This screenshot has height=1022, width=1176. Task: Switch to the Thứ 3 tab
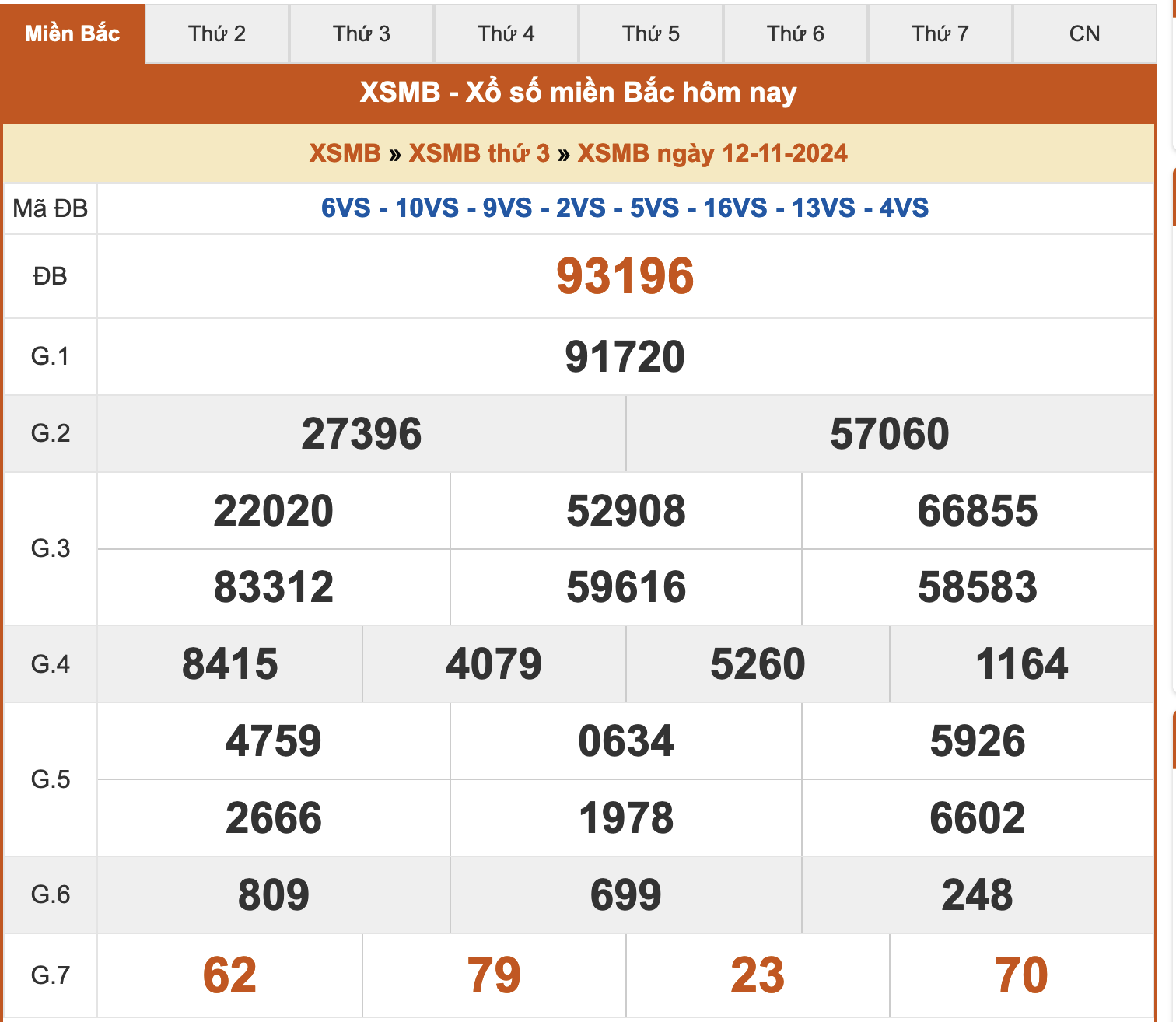[x=362, y=33]
